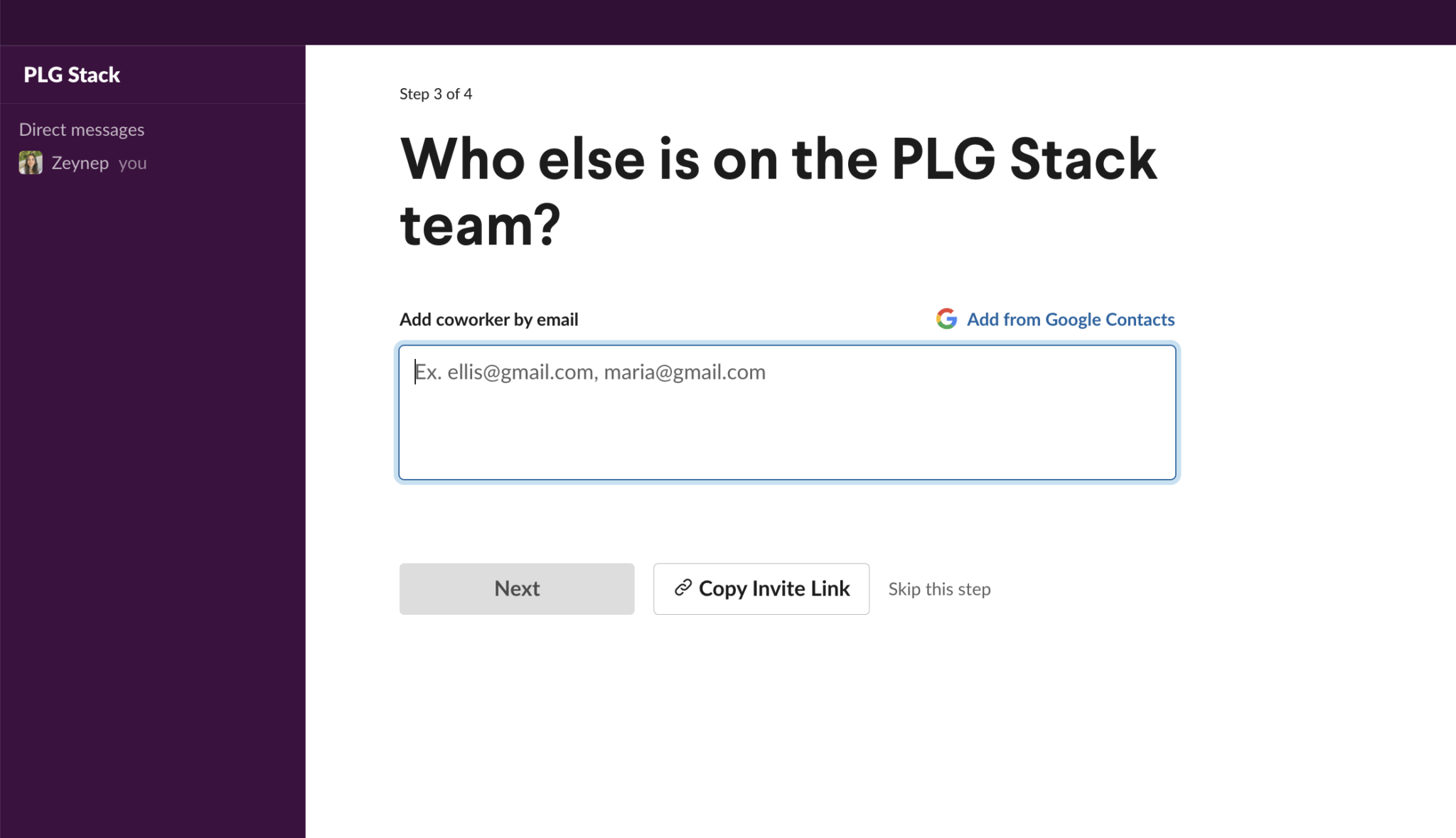The width and height of the screenshot is (1456, 838).
Task: Open Zeynep's direct message conversation
Action: [80, 163]
